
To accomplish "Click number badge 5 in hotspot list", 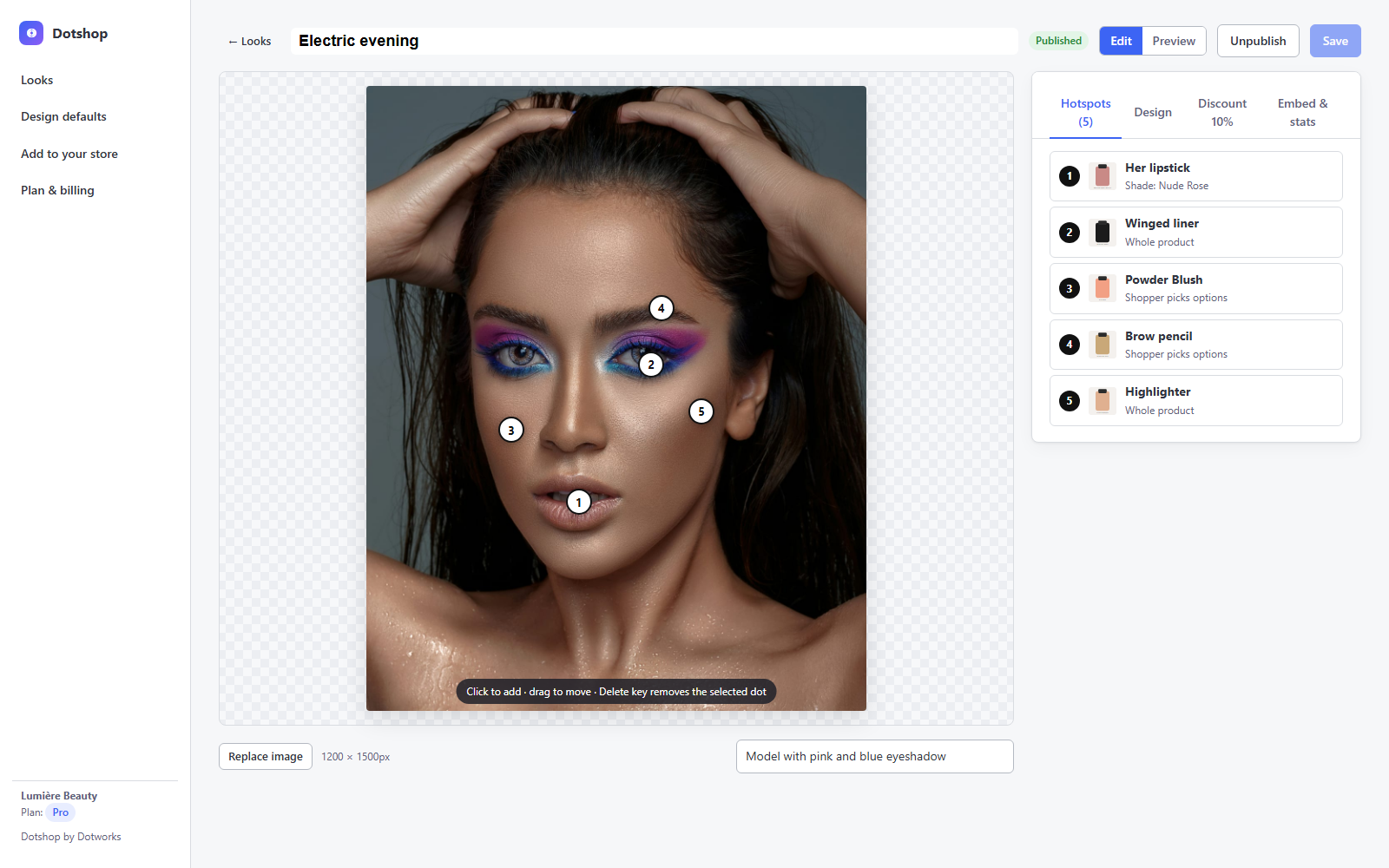I will tap(1070, 401).
